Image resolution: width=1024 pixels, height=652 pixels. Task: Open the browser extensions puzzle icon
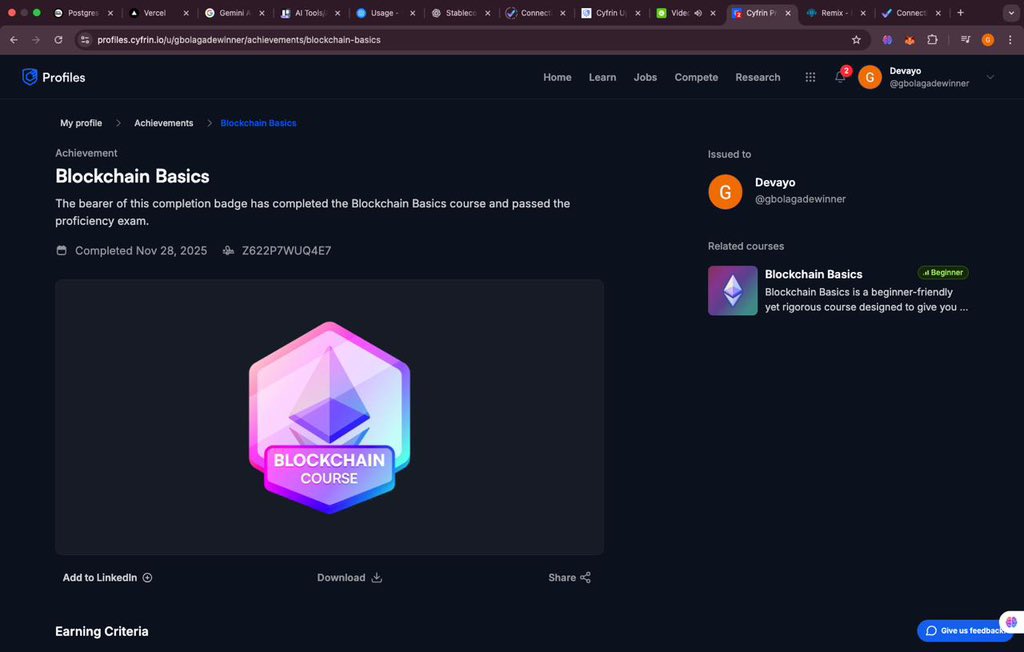point(931,40)
